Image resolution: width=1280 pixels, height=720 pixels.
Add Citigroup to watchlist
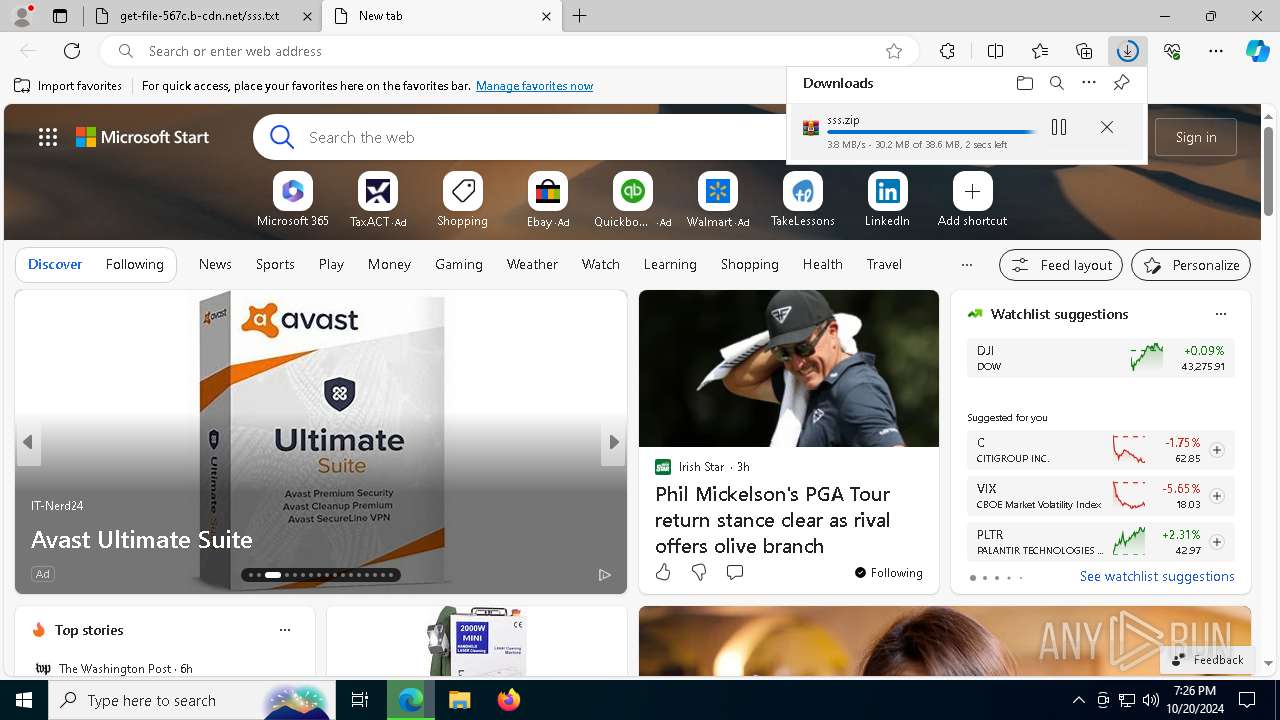tap(1217, 450)
